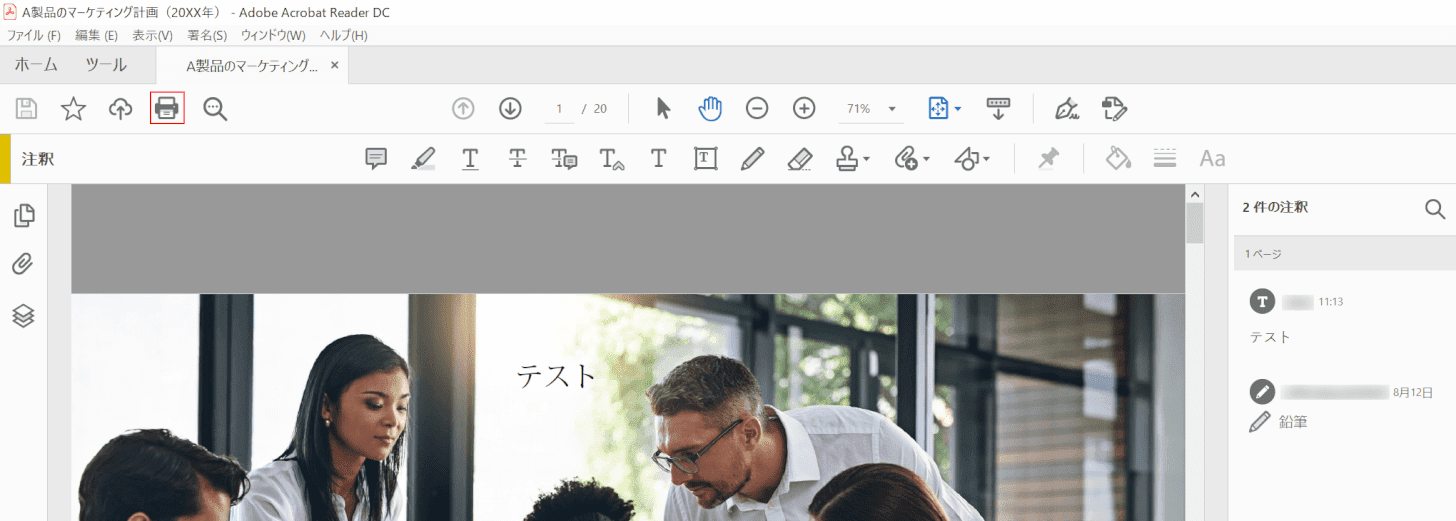This screenshot has height=521, width=1456.
Task: Click the 2 件の注釈 heading
Action: 1275,208
